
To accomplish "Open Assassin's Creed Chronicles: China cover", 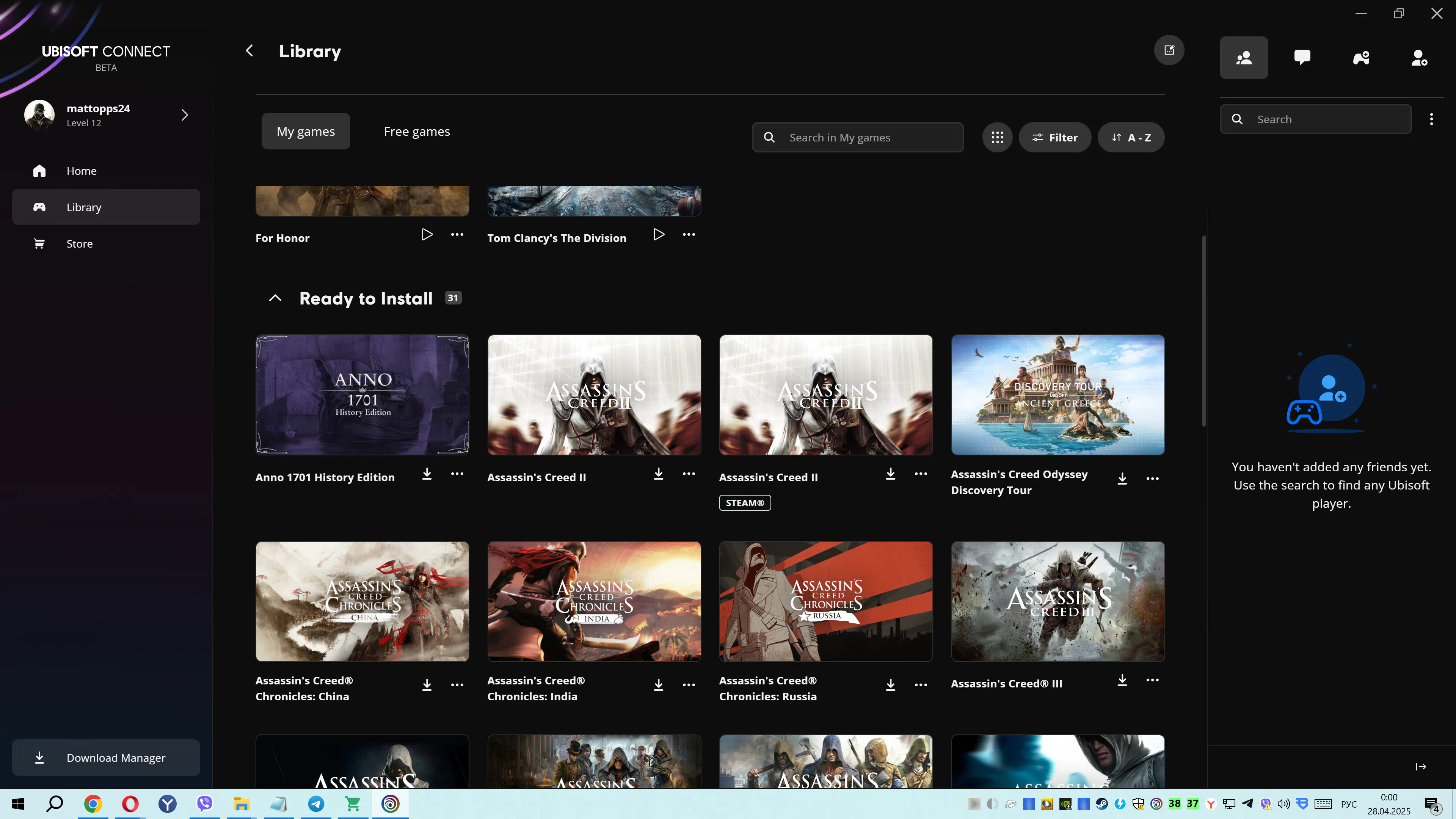I will click(362, 601).
